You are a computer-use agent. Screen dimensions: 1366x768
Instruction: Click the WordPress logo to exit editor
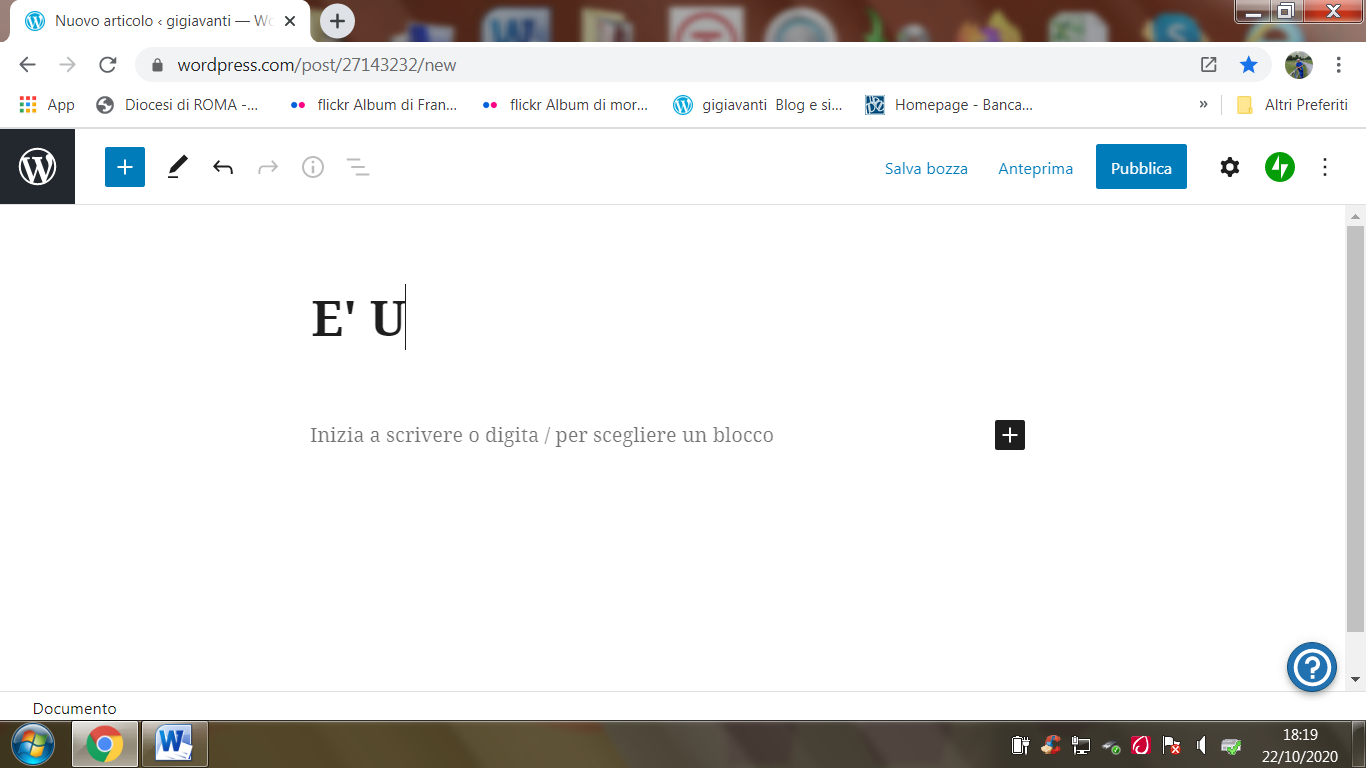tap(37, 167)
